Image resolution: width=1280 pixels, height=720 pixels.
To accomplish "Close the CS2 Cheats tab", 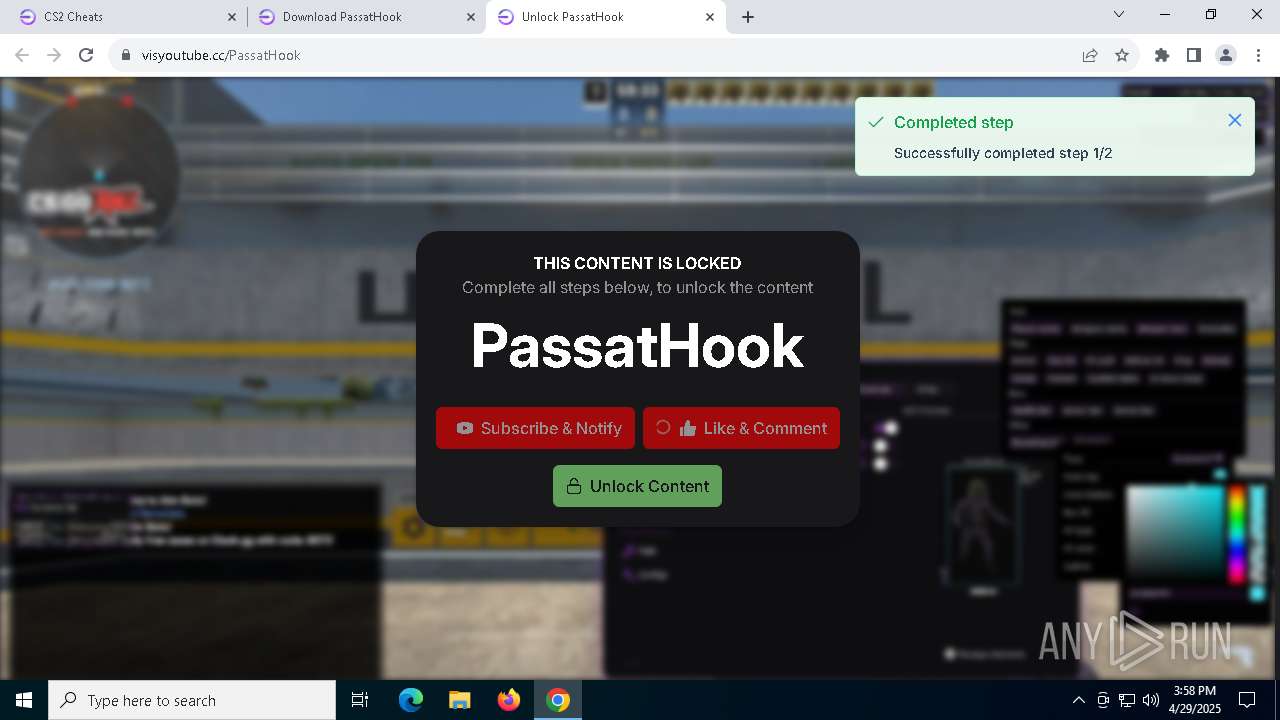I will pos(232,17).
